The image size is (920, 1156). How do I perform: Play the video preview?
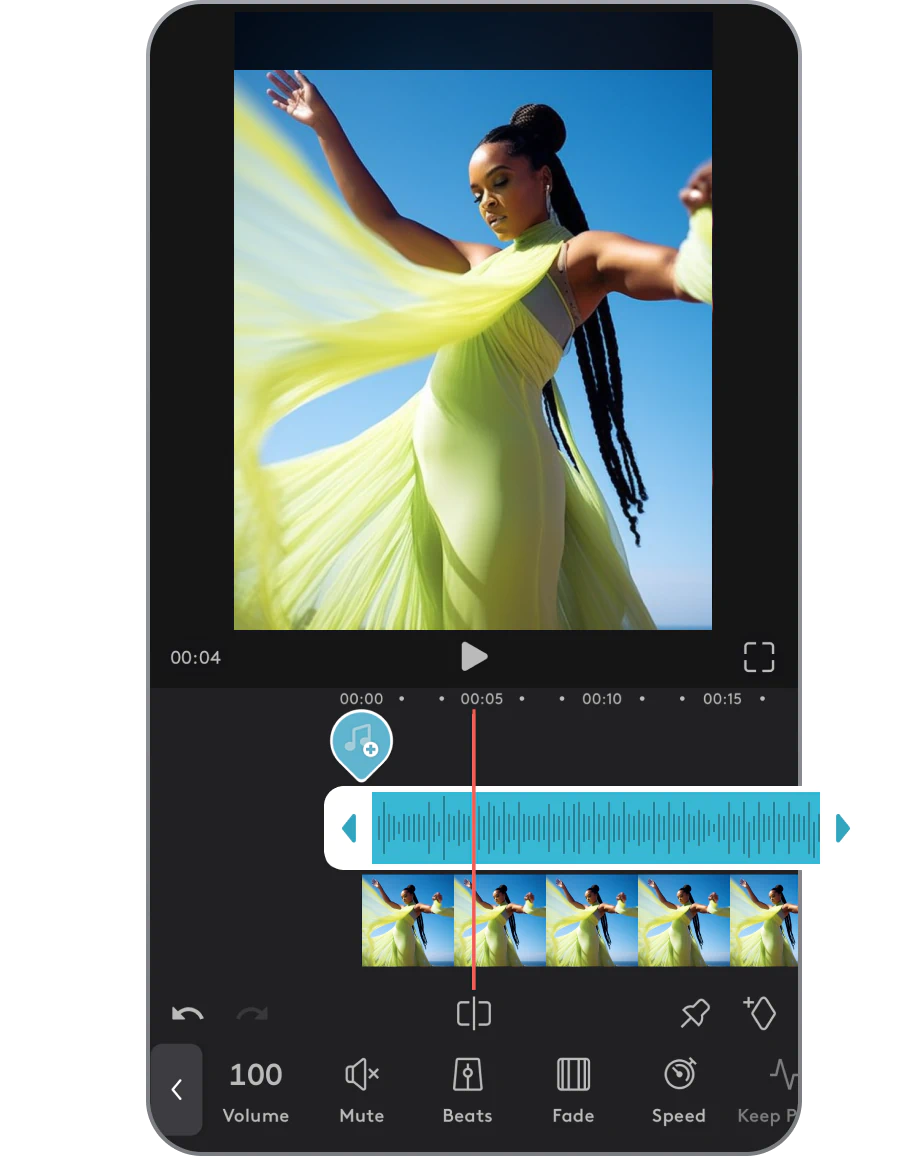[x=474, y=657]
